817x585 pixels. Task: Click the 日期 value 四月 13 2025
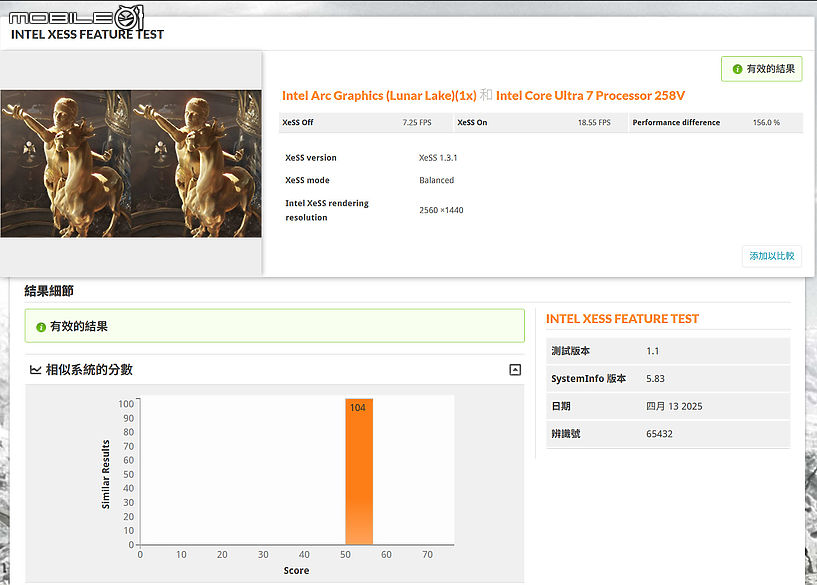674,406
